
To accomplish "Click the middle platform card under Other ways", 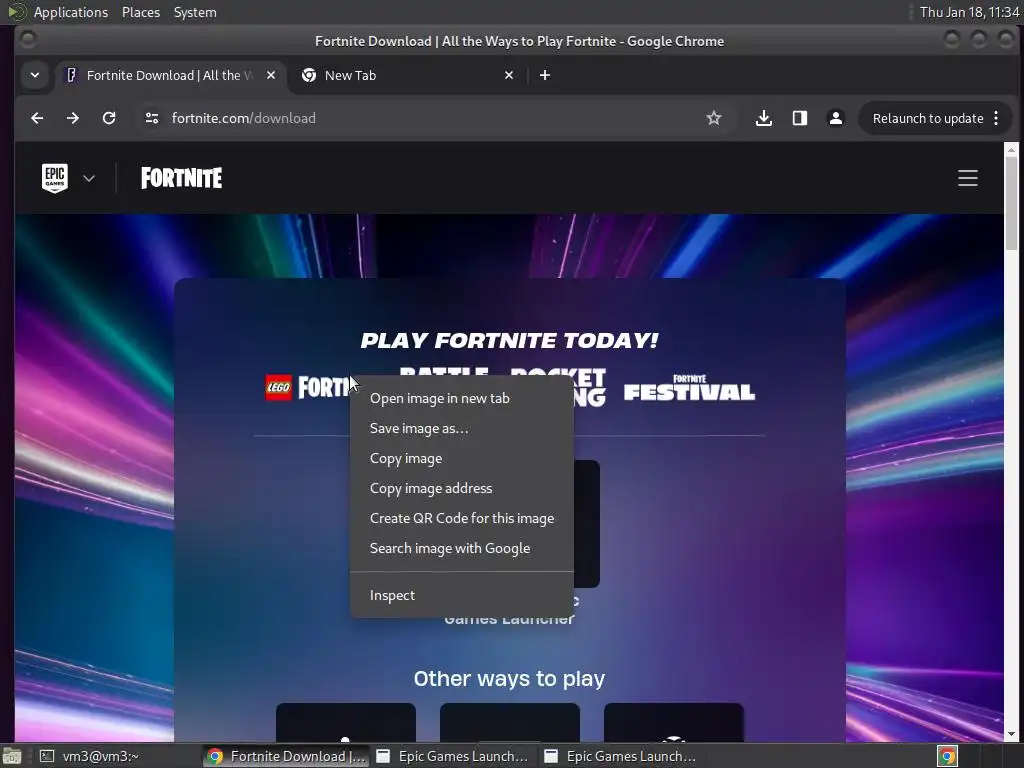I will [509, 722].
